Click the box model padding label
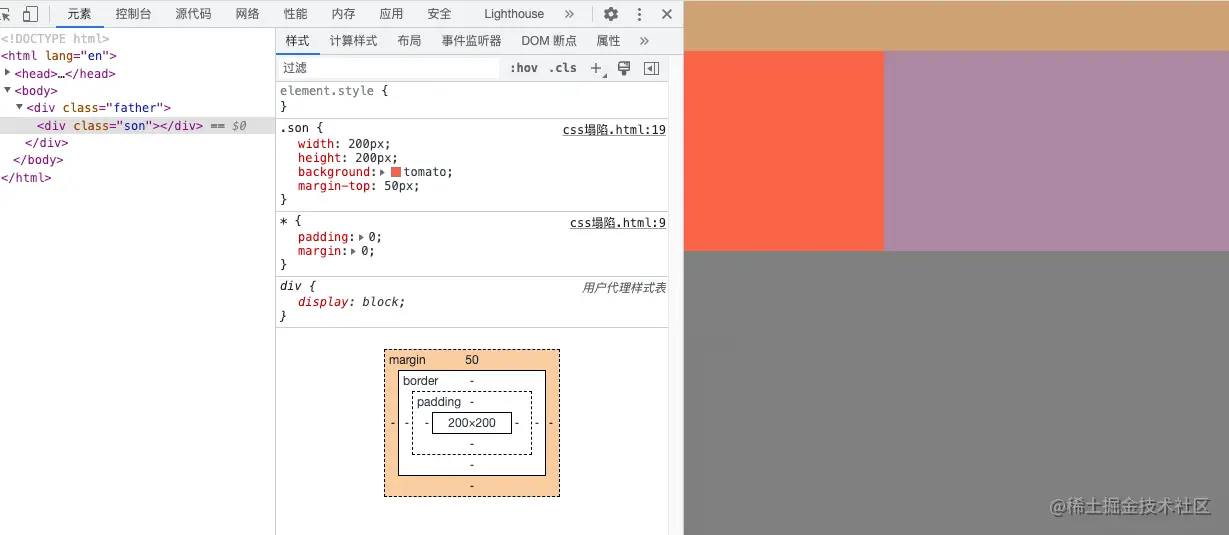Image resolution: width=1229 pixels, height=535 pixels. coord(439,402)
